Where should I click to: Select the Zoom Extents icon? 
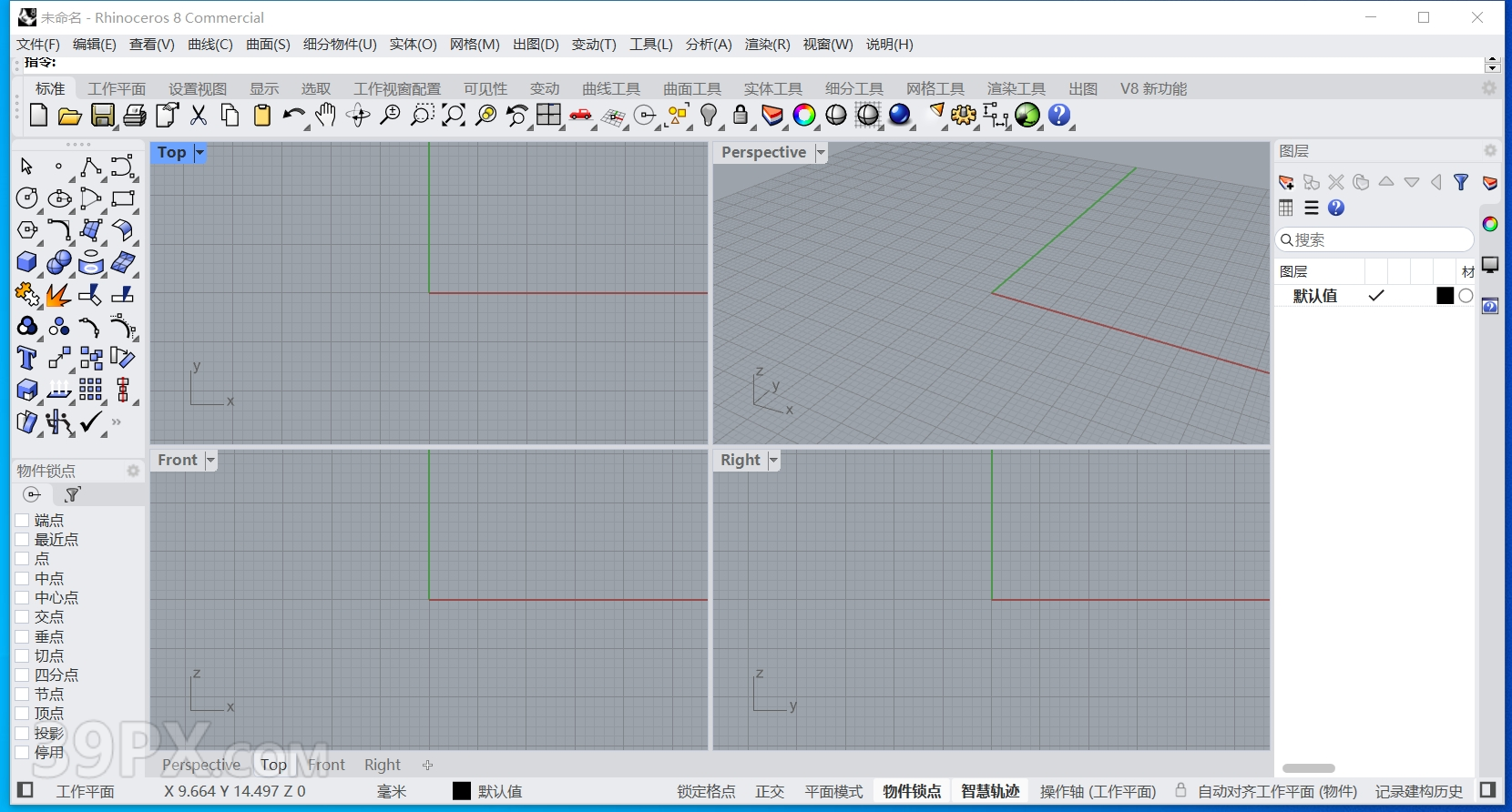point(454,115)
